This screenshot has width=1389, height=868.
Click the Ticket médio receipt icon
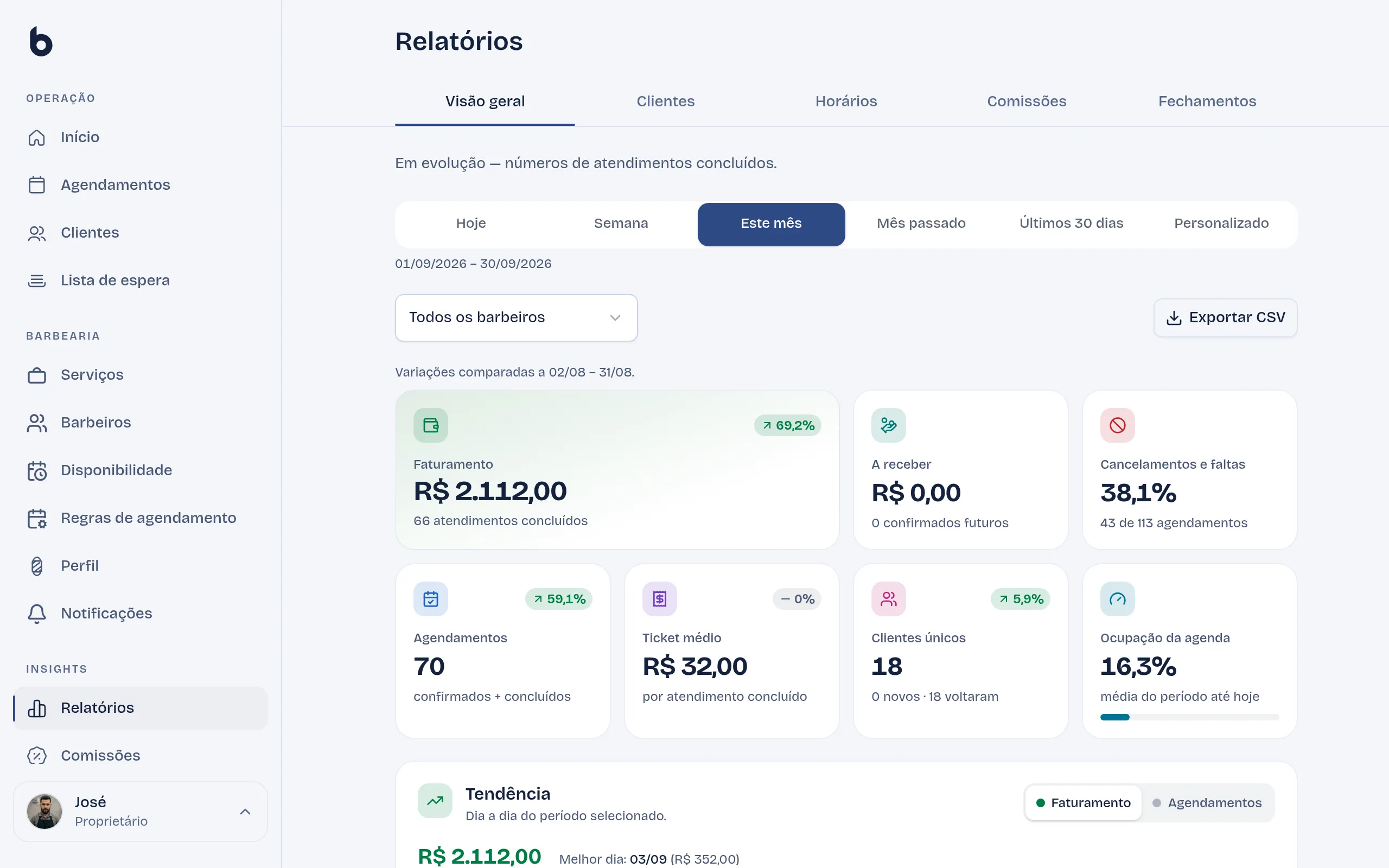[x=659, y=599]
